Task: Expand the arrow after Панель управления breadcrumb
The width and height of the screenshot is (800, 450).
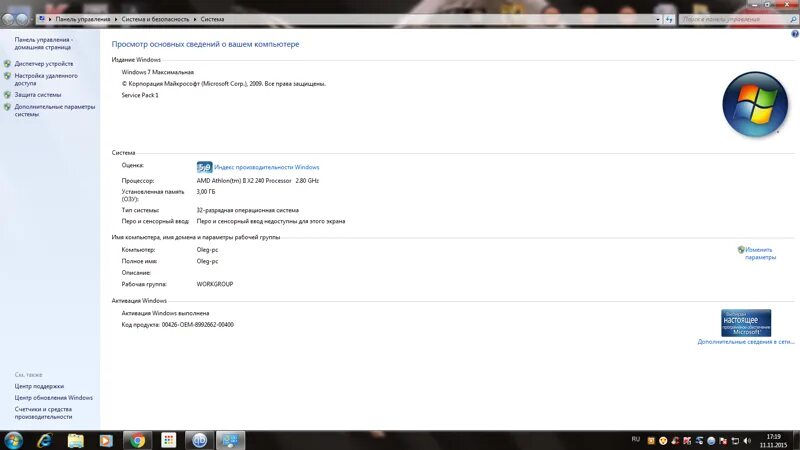Action: point(116,19)
